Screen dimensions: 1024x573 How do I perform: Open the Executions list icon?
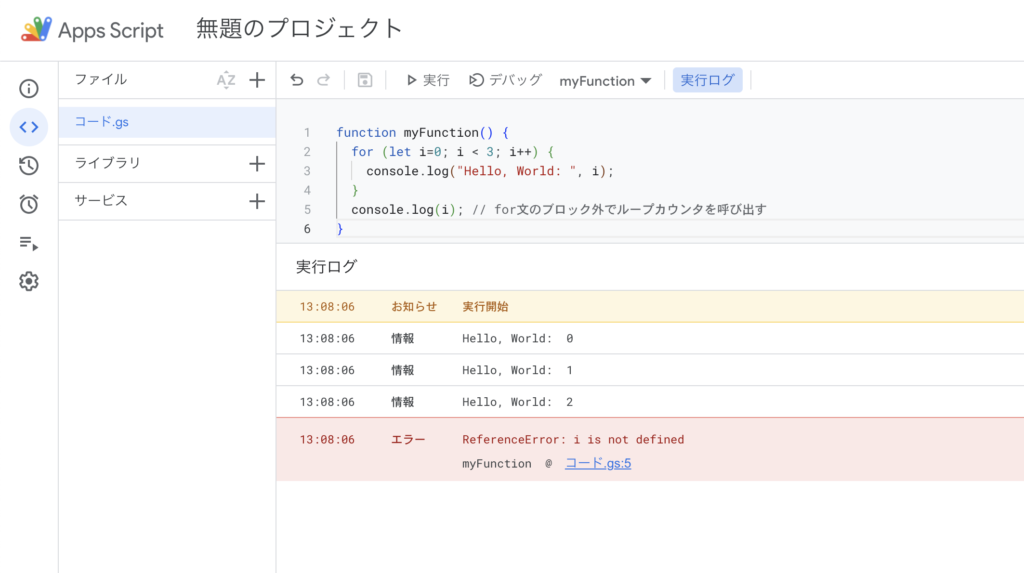29,243
